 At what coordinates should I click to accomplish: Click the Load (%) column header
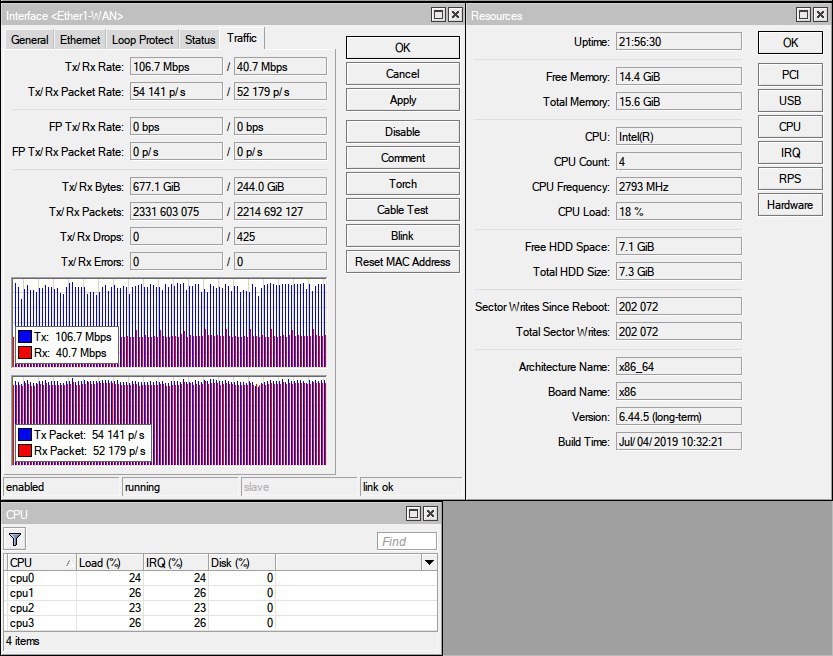110,563
